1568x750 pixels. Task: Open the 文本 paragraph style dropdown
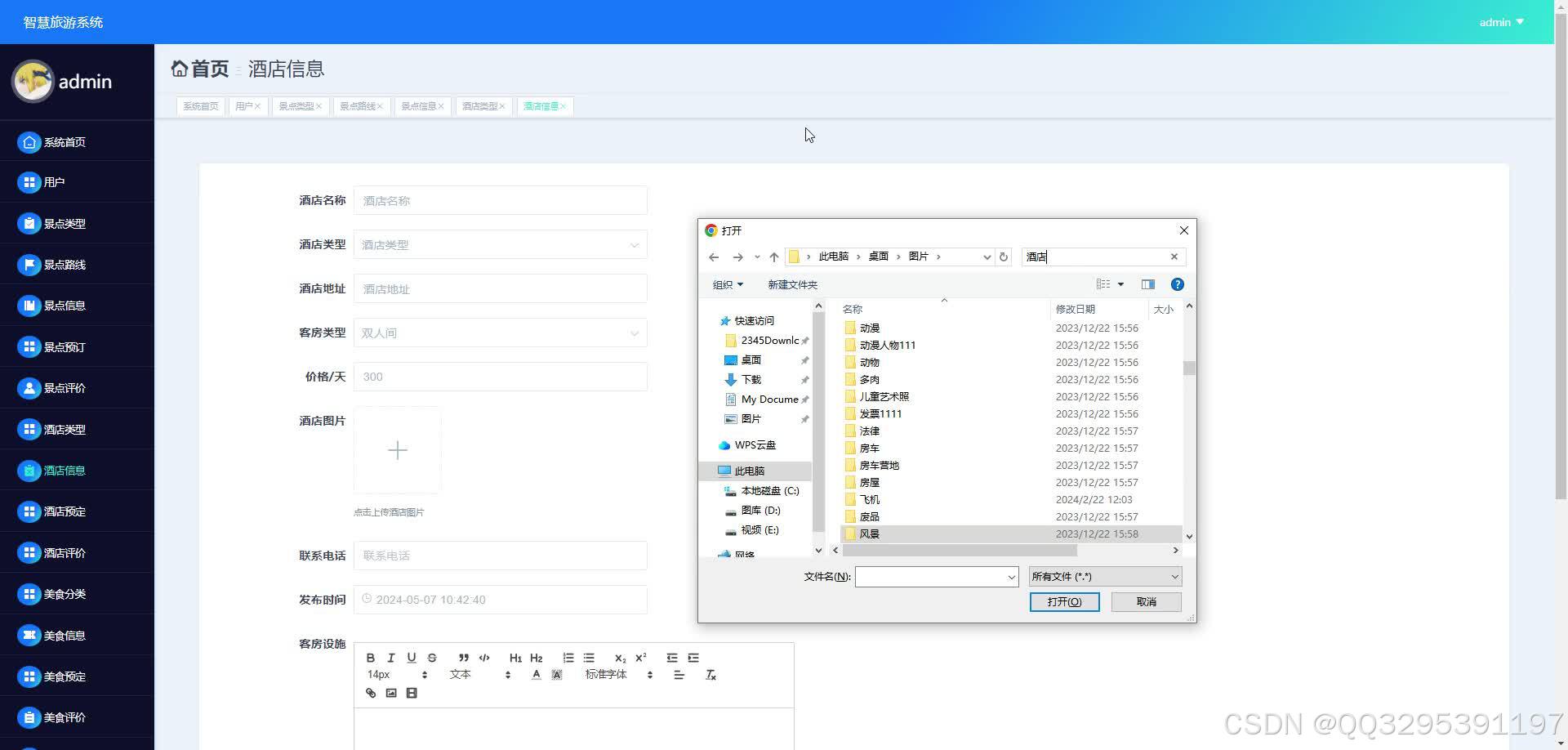[x=480, y=675]
